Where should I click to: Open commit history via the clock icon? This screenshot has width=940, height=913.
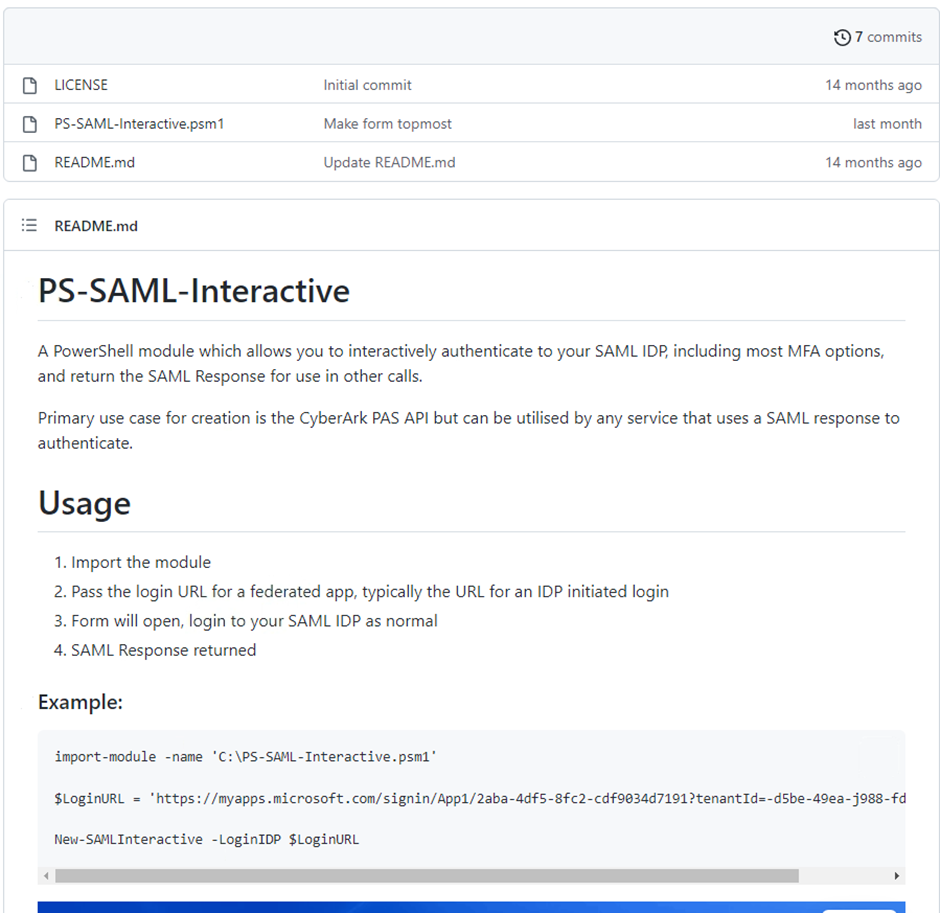point(842,37)
